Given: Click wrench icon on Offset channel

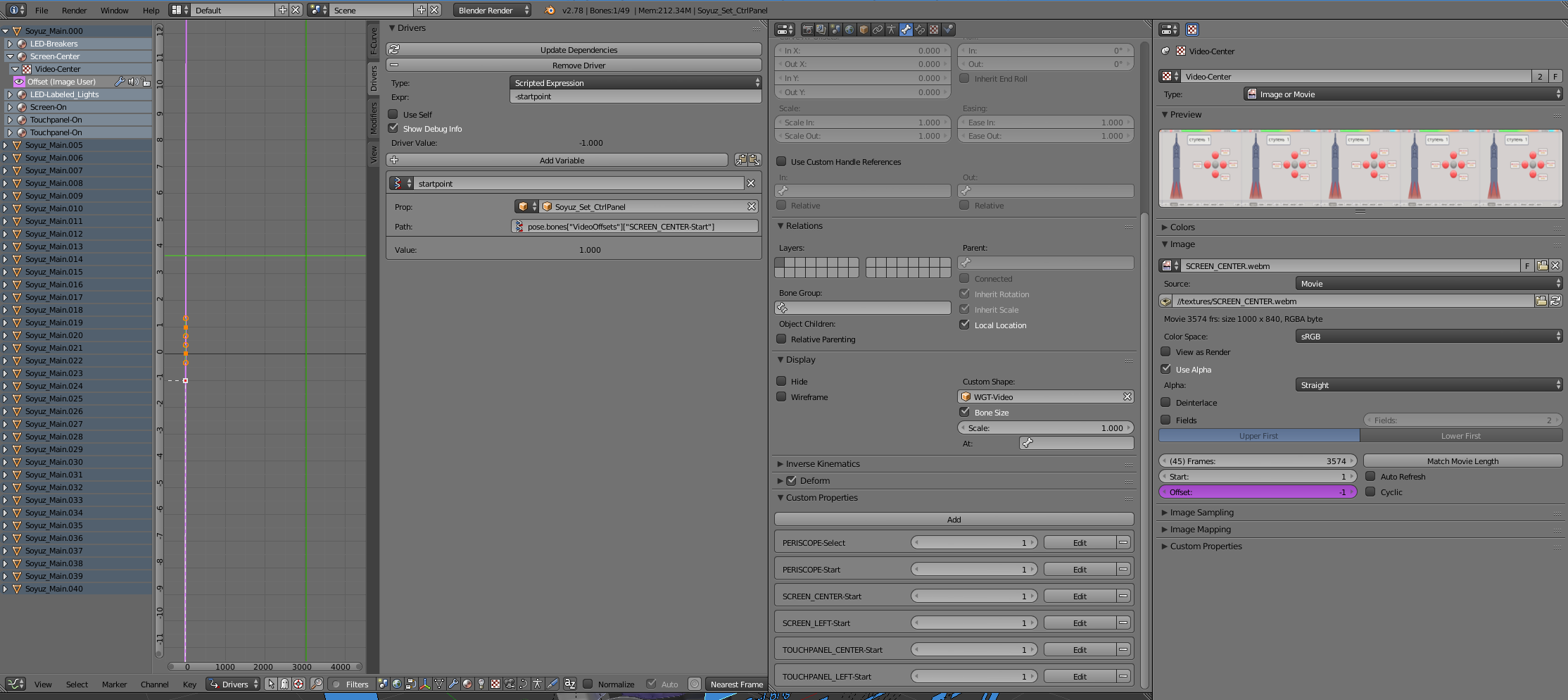Looking at the screenshot, I should point(120,82).
